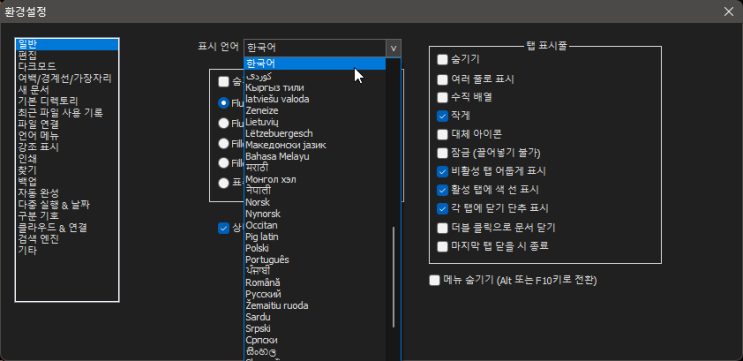Select Português language option
The width and height of the screenshot is (743, 361).
point(315,260)
